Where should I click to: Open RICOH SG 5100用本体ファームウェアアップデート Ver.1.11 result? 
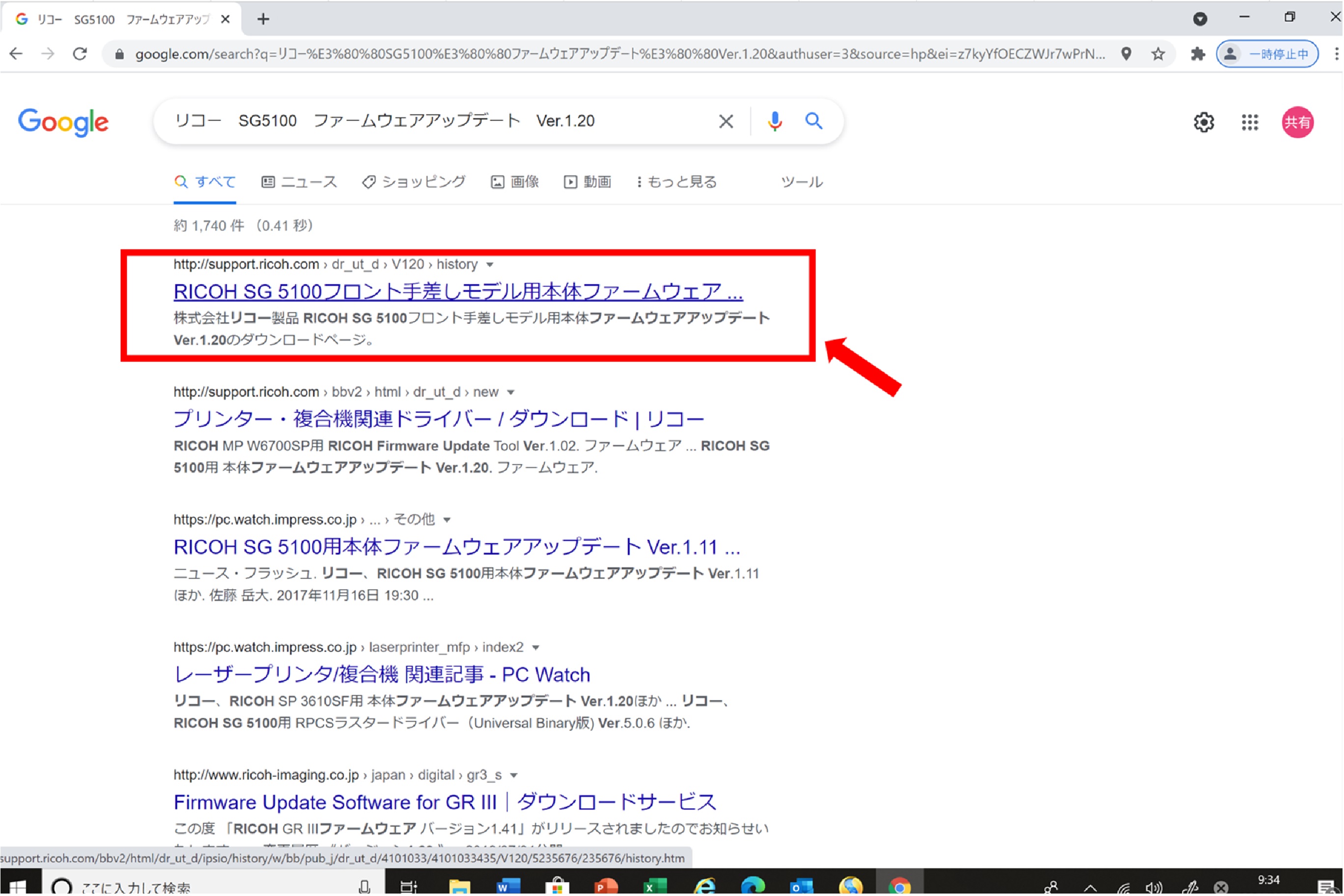pos(456,547)
